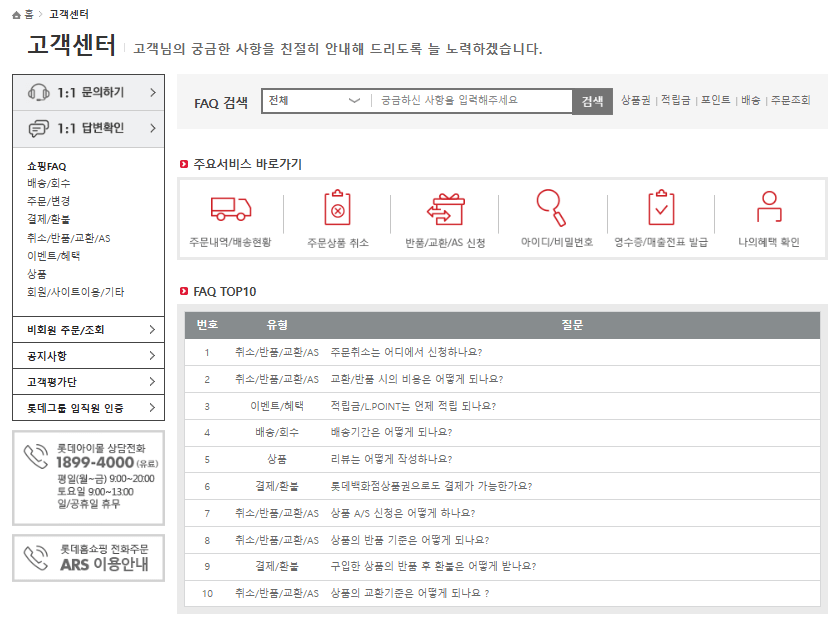The image size is (836, 623).
Task: Click the 상품권 quick keyword link
Action: (x=636, y=100)
